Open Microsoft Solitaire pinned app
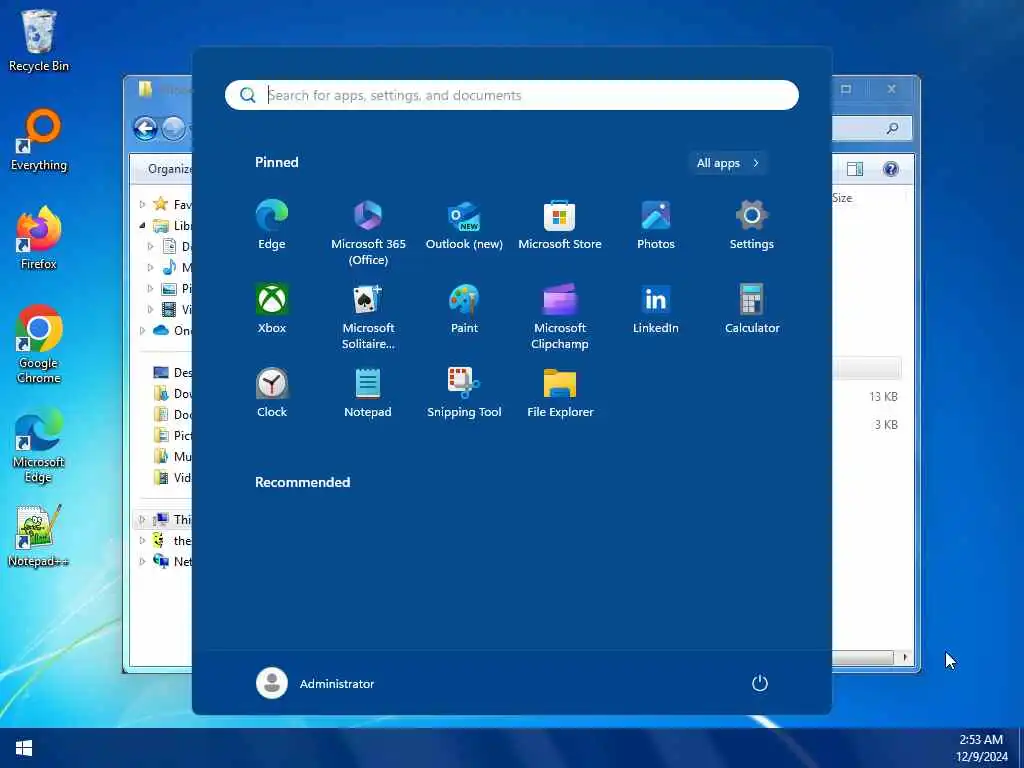 368,317
